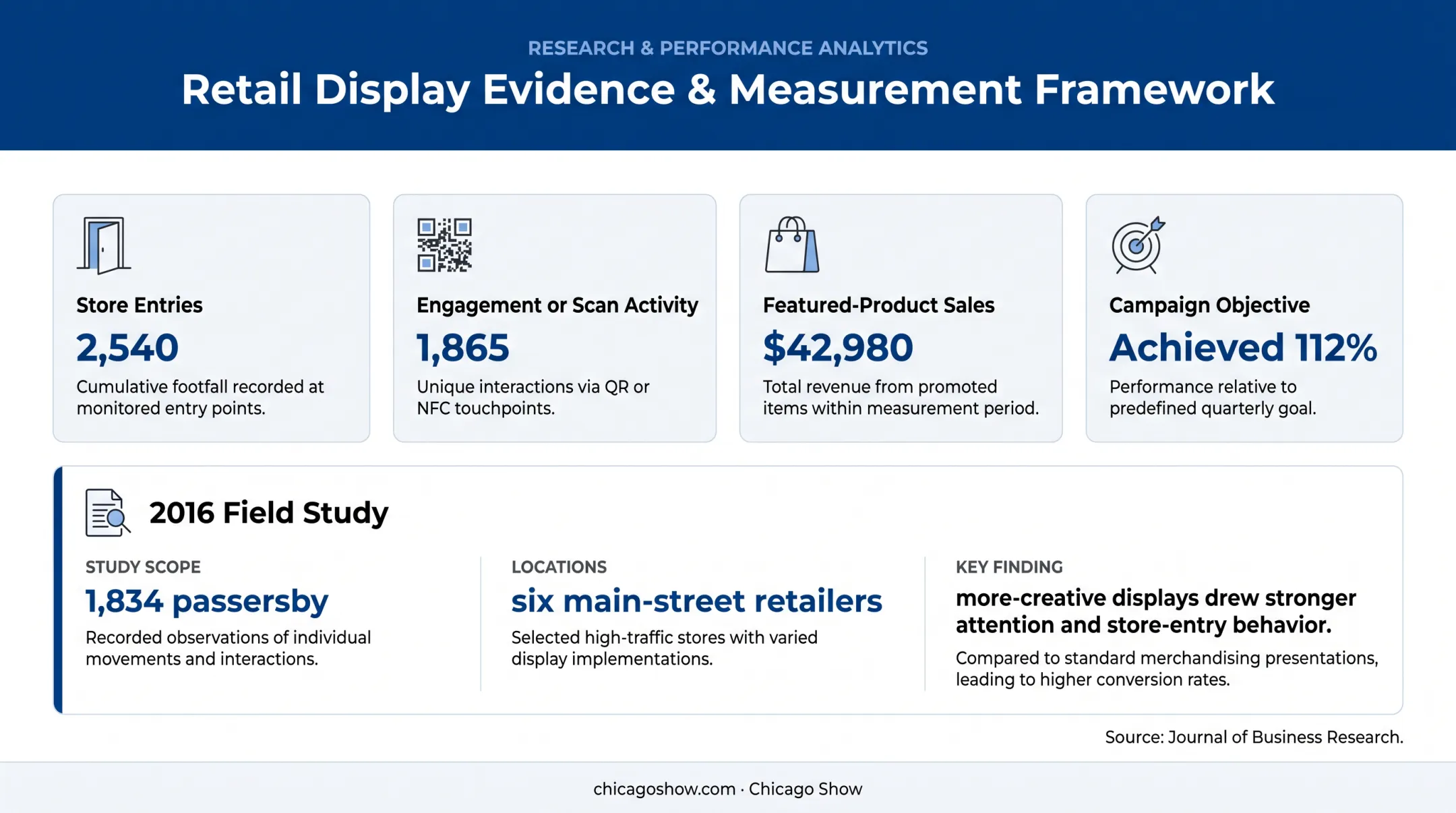Click the 'more-creative displays drew stronger' finding
The height and width of the screenshot is (813, 1456).
click(x=1156, y=599)
